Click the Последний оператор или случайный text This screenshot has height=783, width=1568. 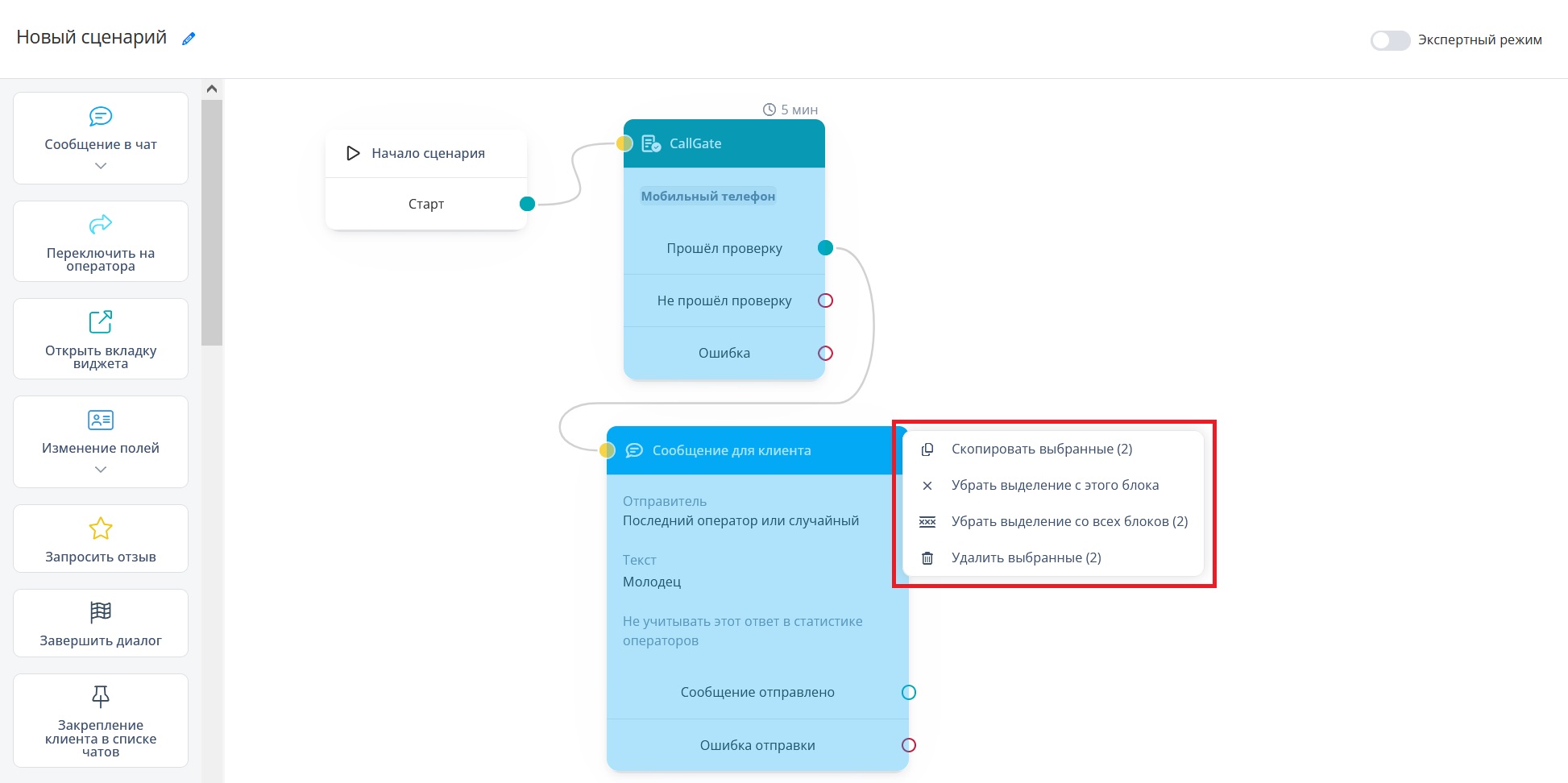point(740,521)
